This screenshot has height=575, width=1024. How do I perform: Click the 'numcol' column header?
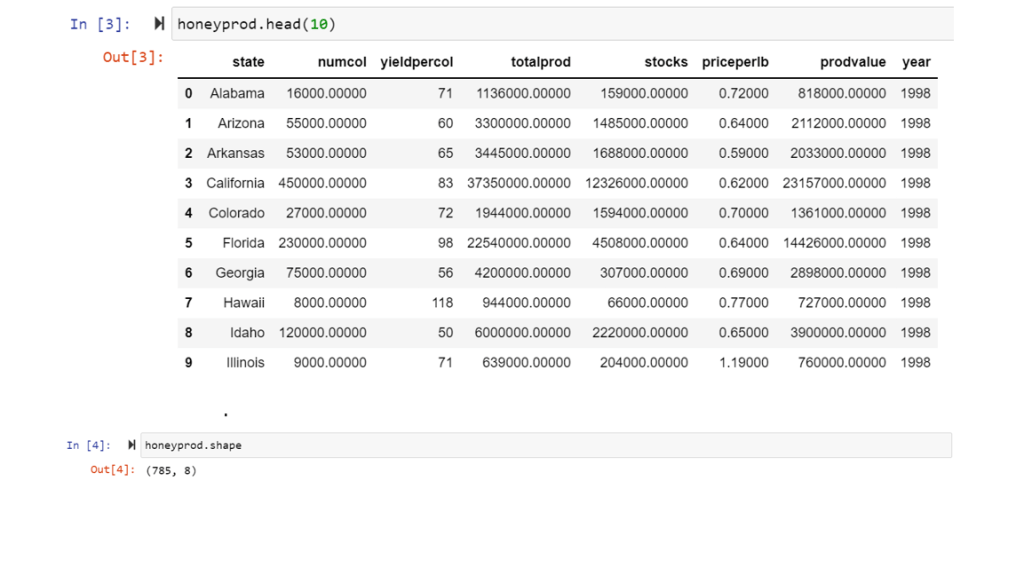(342, 62)
